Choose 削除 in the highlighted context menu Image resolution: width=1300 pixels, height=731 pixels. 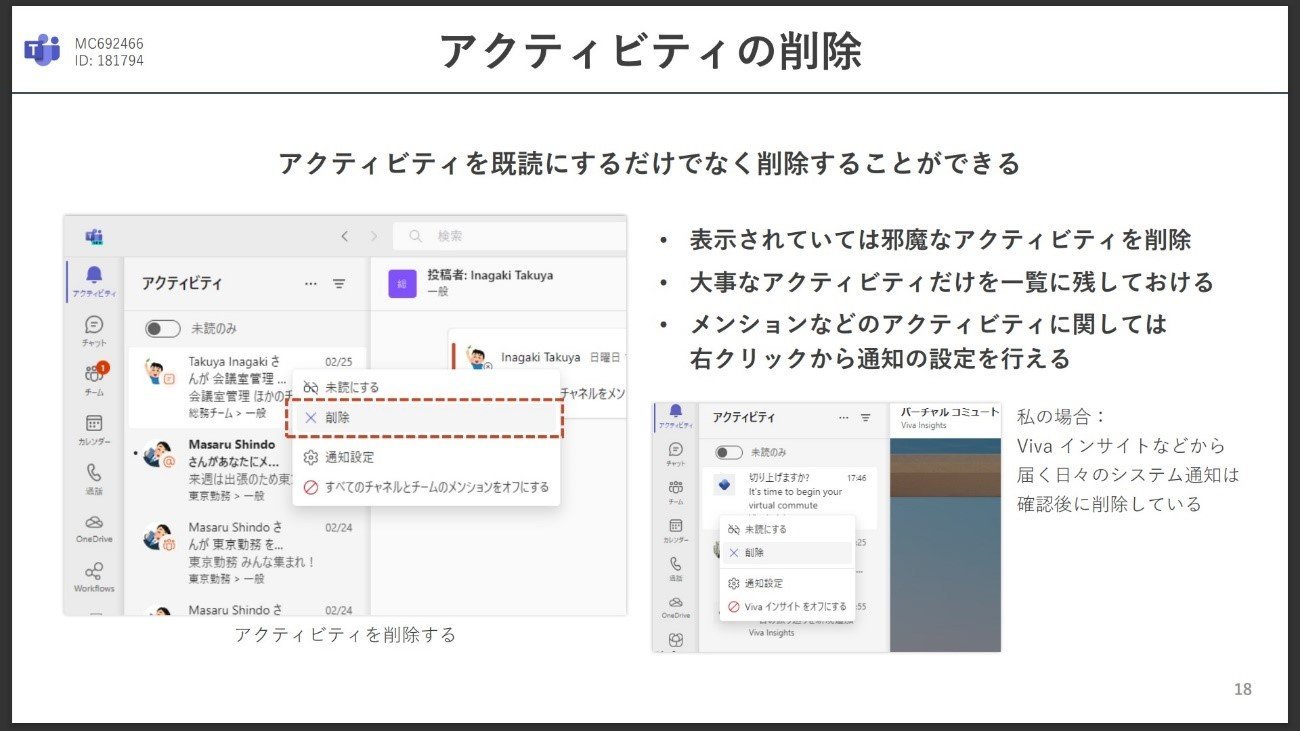(x=424, y=419)
